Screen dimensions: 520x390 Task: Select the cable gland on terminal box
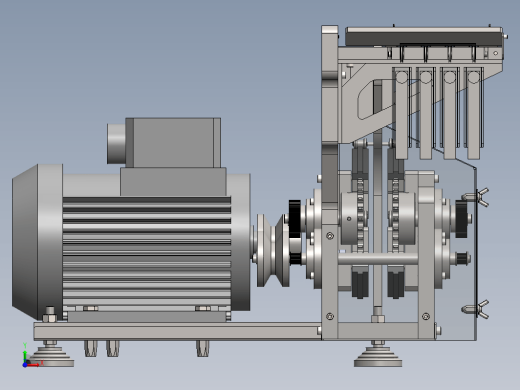pyautogui.click(x=116, y=144)
